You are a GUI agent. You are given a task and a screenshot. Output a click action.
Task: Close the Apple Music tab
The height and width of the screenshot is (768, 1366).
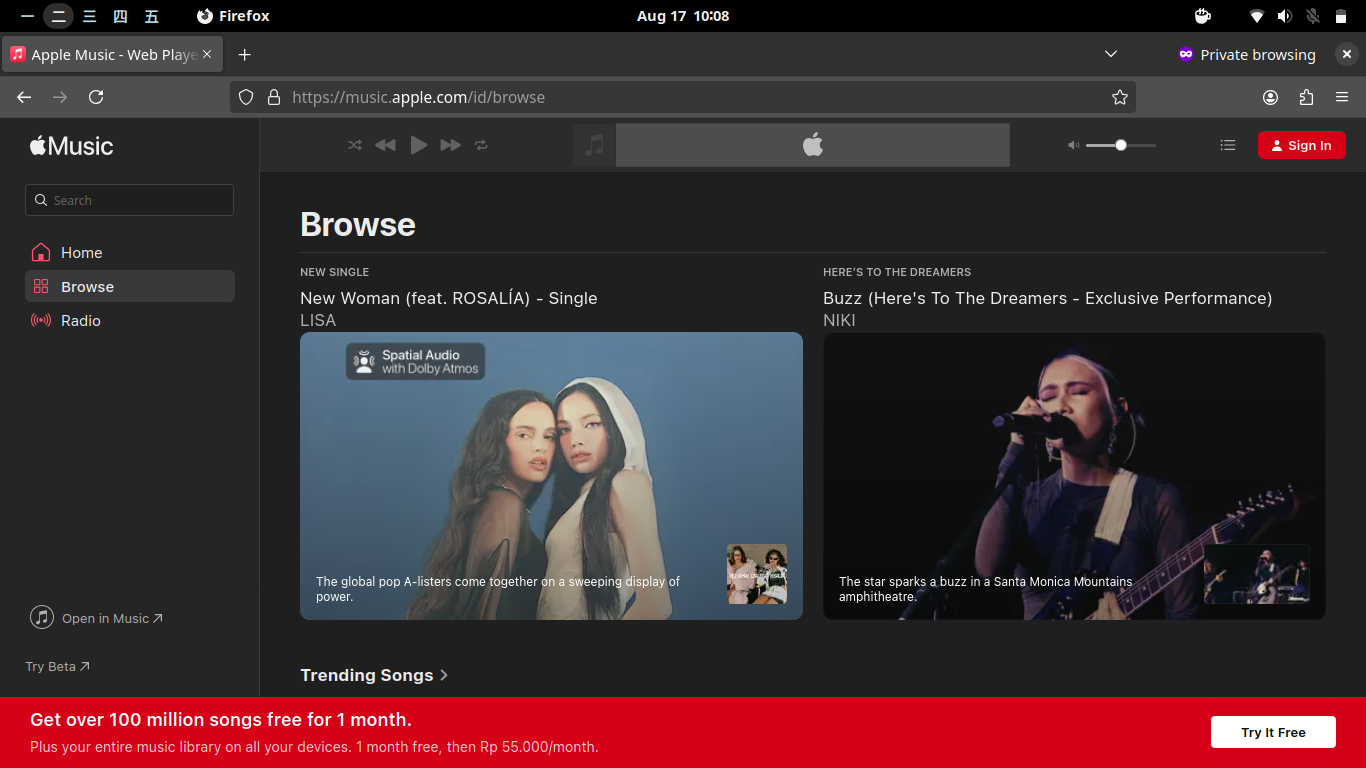click(207, 54)
